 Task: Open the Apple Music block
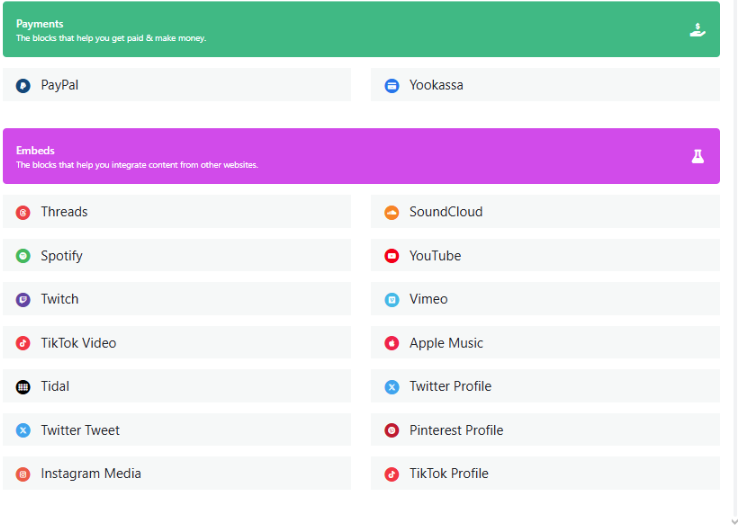point(545,343)
